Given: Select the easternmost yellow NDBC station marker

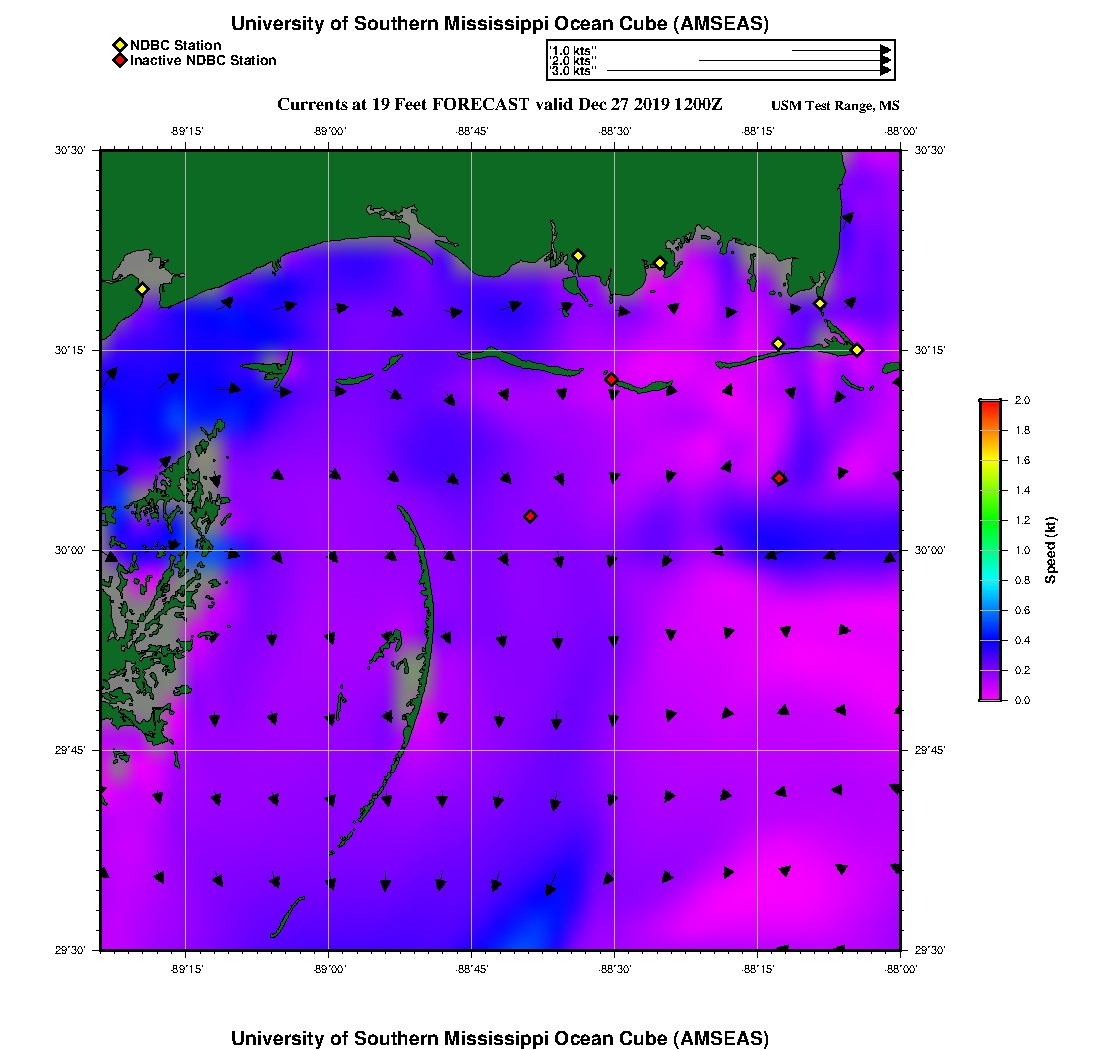Looking at the screenshot, I should tap(857, 349).
